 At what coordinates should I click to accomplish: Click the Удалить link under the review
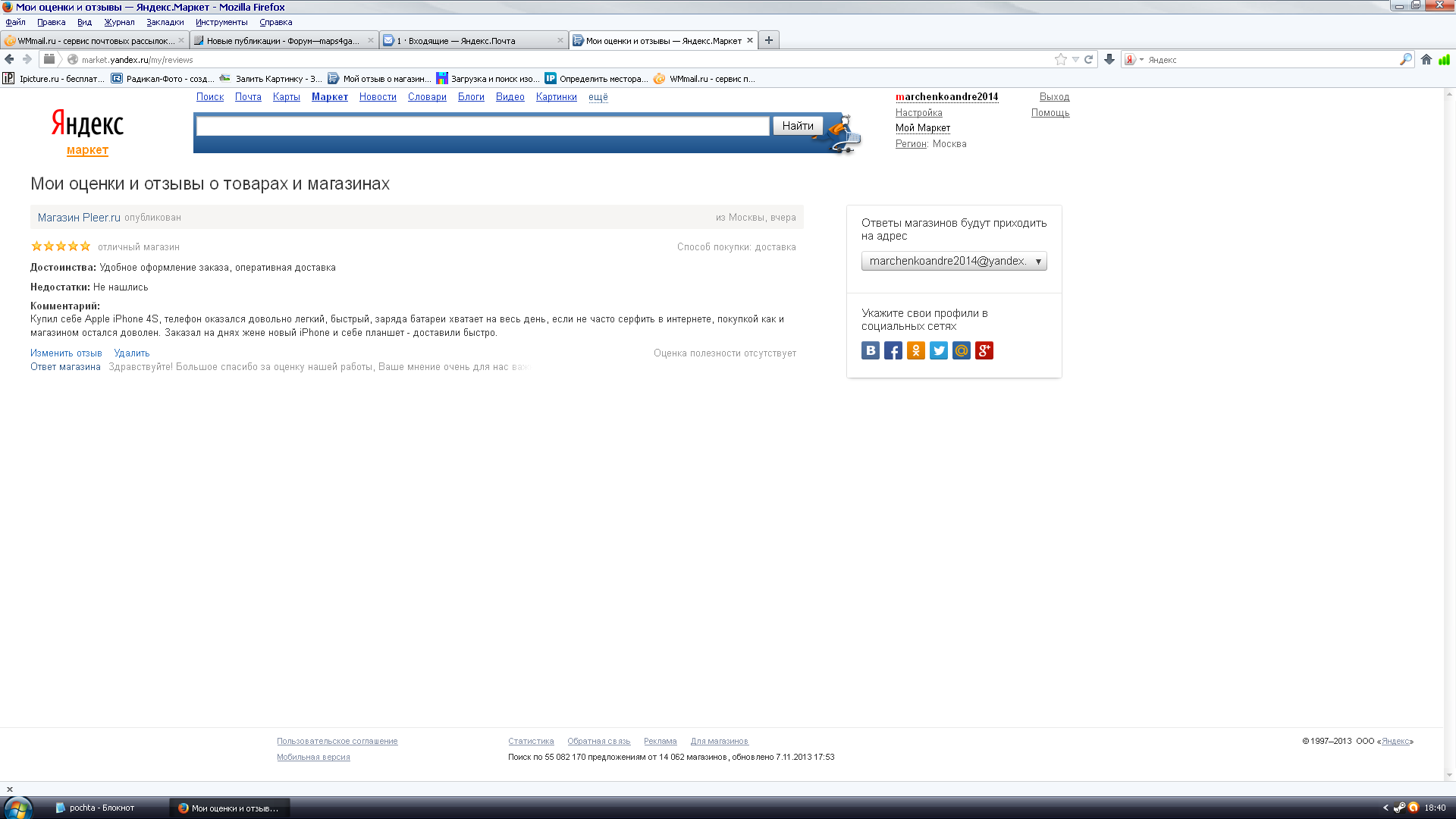point(131,353)
